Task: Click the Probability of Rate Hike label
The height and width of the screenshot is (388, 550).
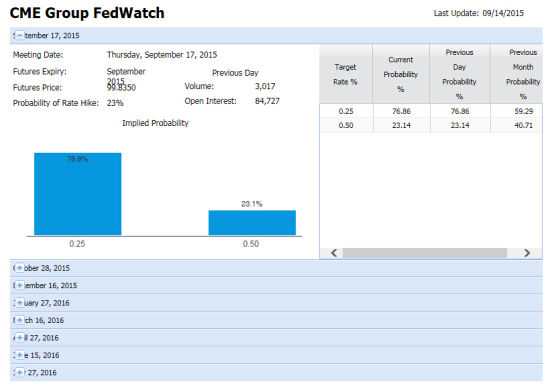Action: 56,103
